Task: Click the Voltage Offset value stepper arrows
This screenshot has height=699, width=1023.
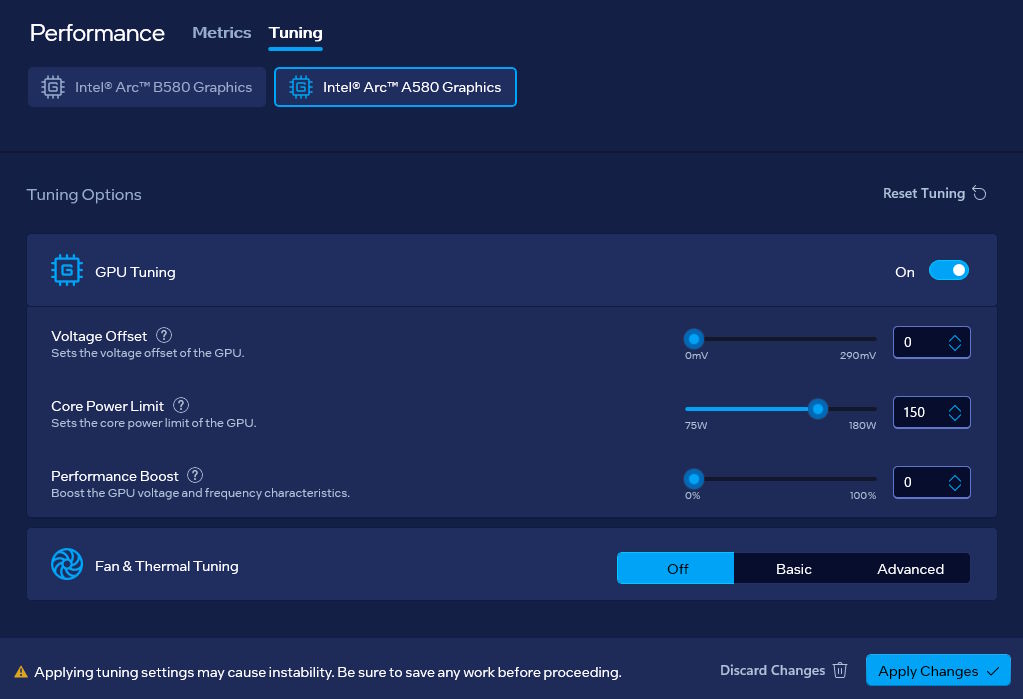Action: pyautogui.click(x=954, y=343)
